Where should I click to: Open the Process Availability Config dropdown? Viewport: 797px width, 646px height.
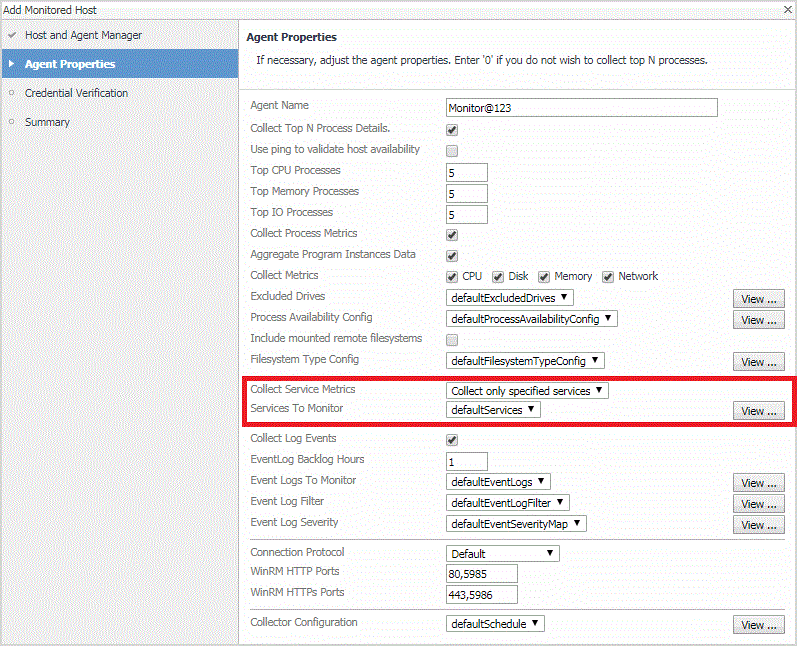[532, 319]
